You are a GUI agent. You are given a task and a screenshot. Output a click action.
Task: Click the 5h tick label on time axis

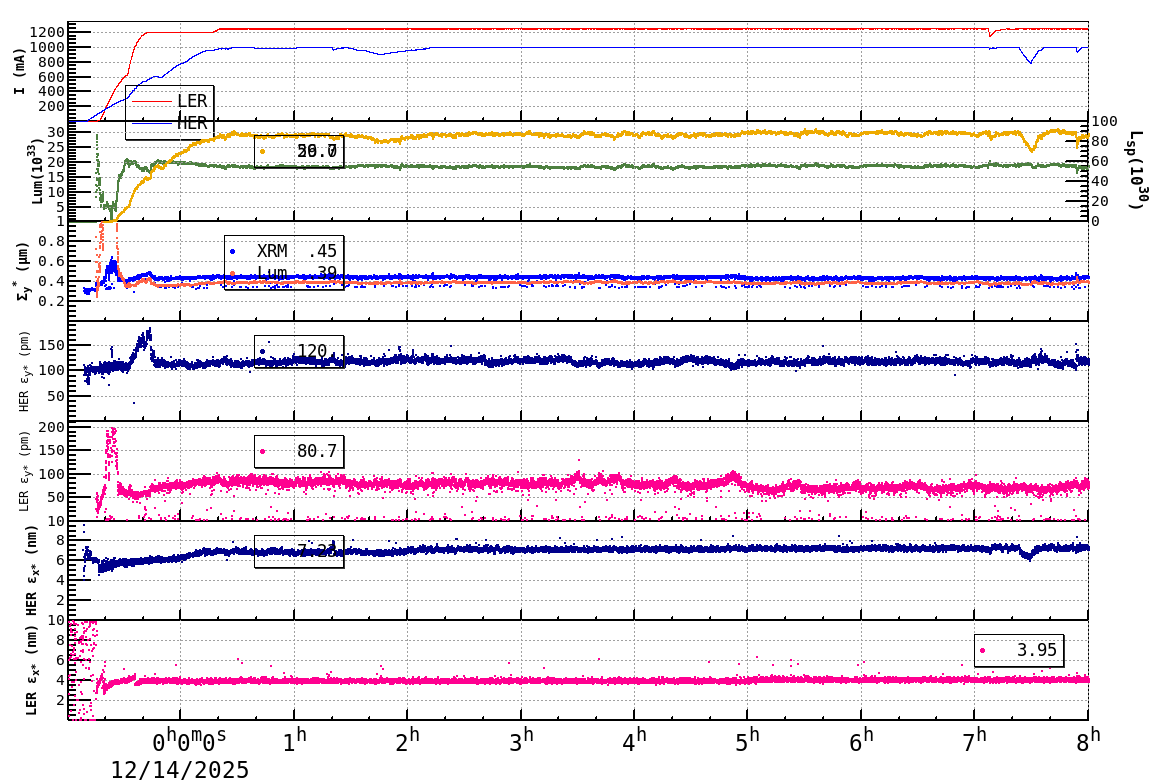pyautogui.click(x=748, y=741)
